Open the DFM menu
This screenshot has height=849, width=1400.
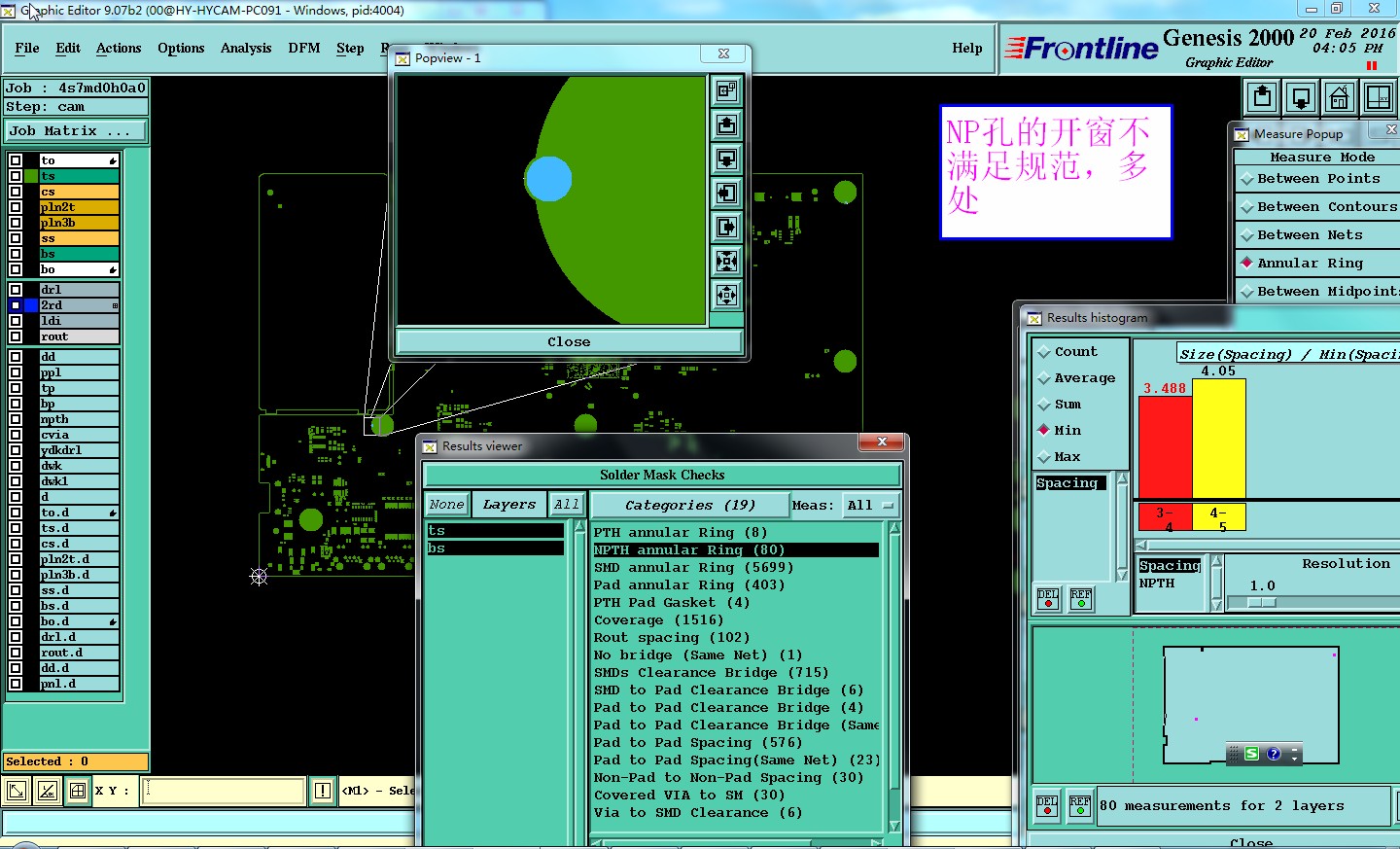coord(304,48)
